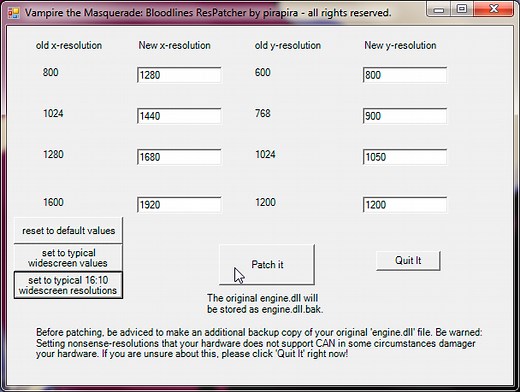The width and height of the screenshot is (520, 392).
Task: Click the old x-resolution value 800
Action: (x=50, y=72)
